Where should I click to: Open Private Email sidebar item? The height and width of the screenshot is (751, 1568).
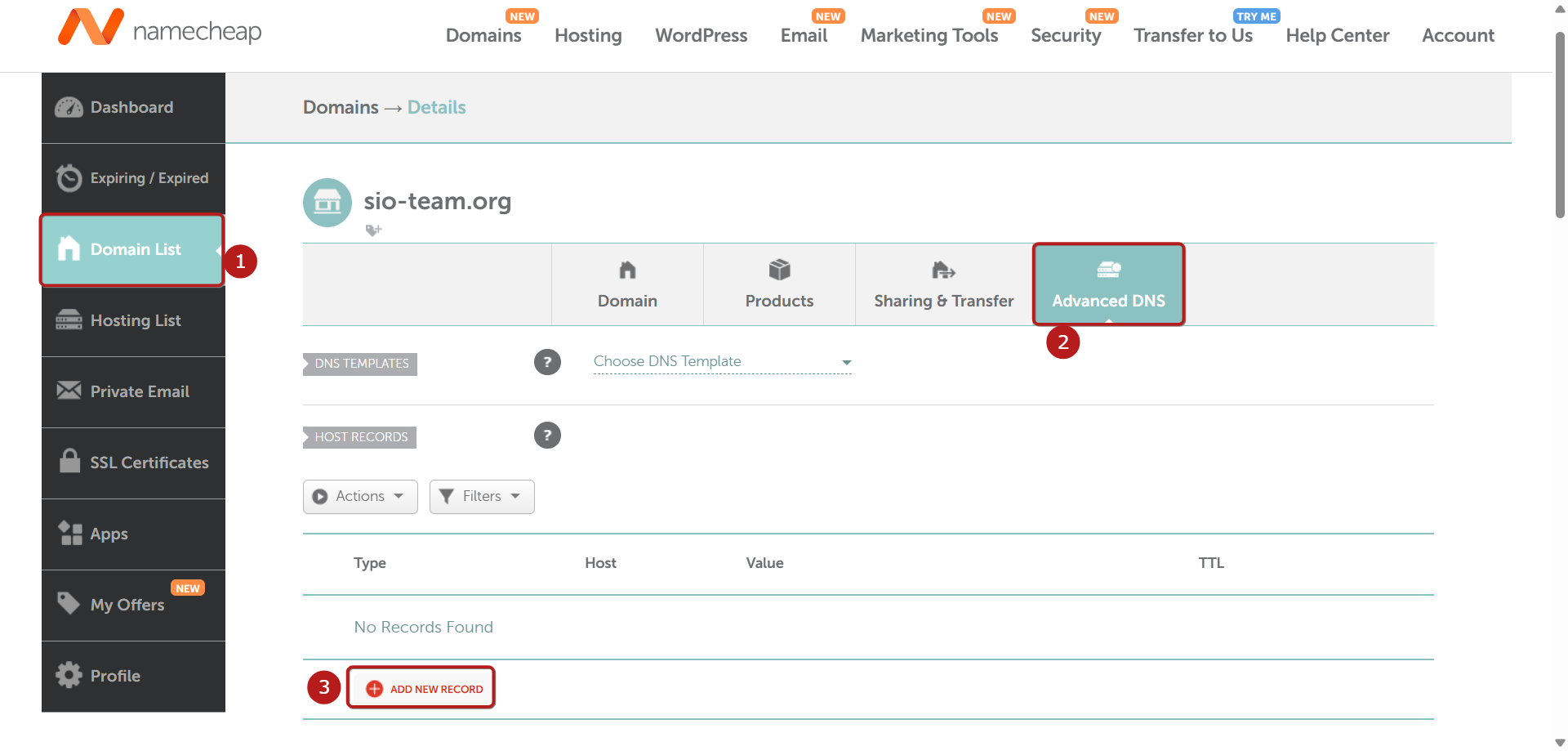pyautogui.click(x=133, y=391)
